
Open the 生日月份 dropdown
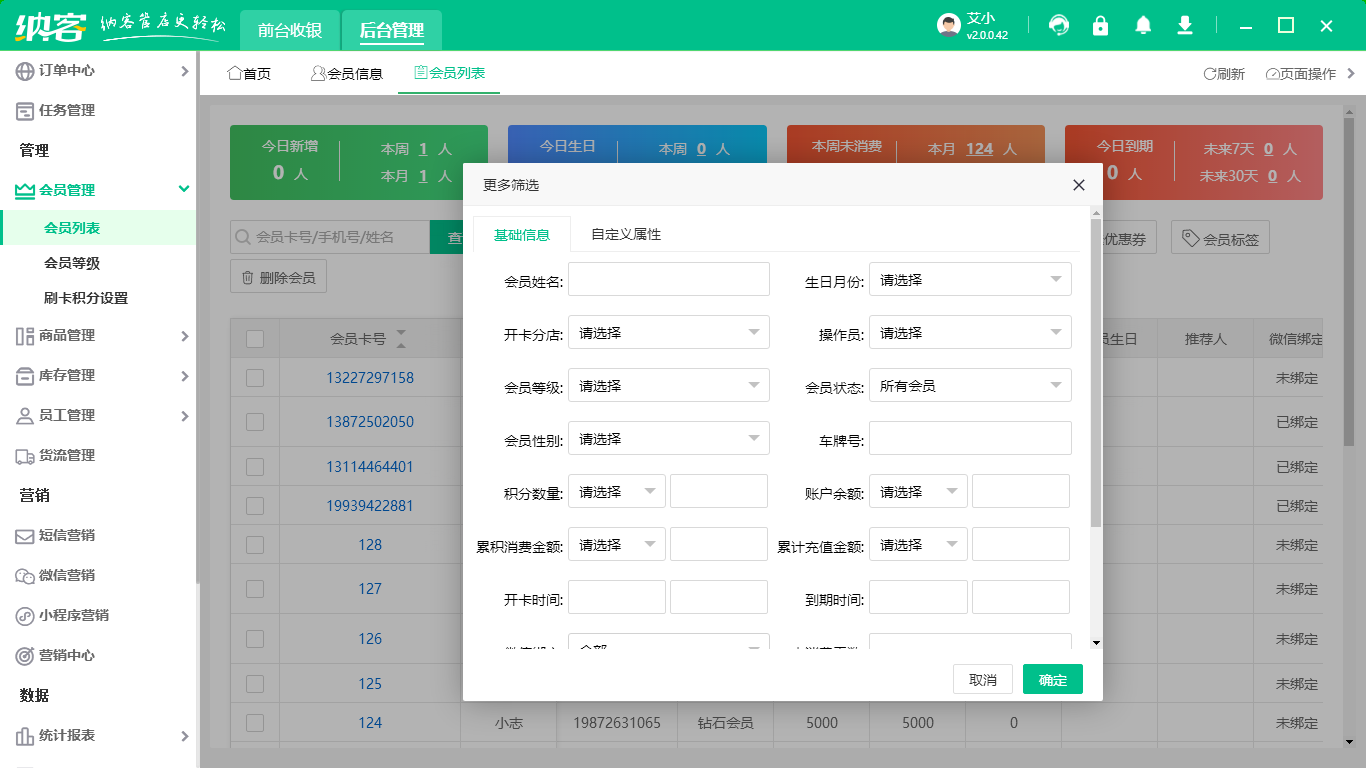click(x=970, y=280)
